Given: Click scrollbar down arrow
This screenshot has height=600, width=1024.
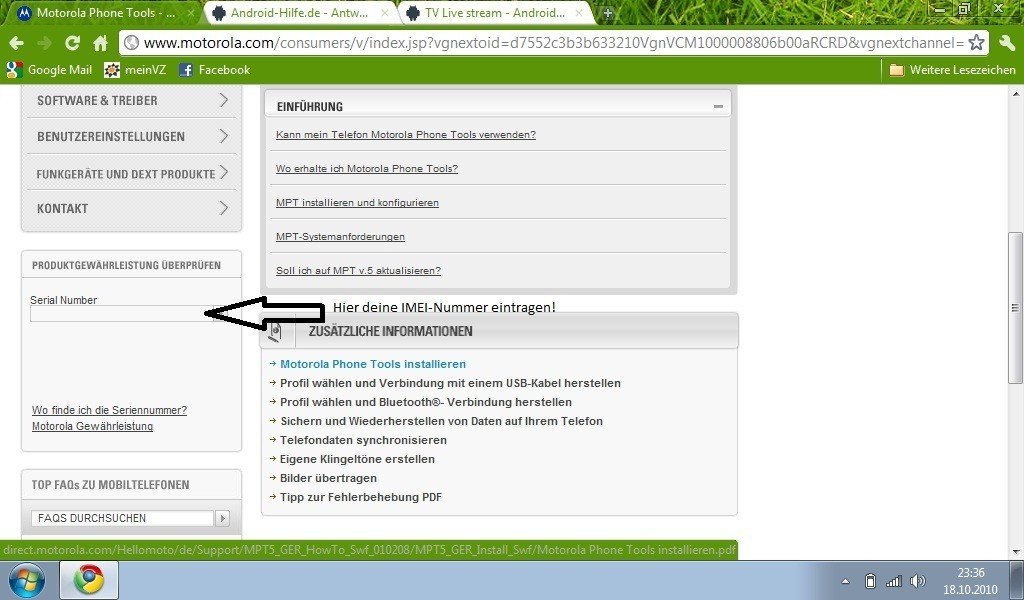Looking at the screenshot, I should tap(1015, 552).
